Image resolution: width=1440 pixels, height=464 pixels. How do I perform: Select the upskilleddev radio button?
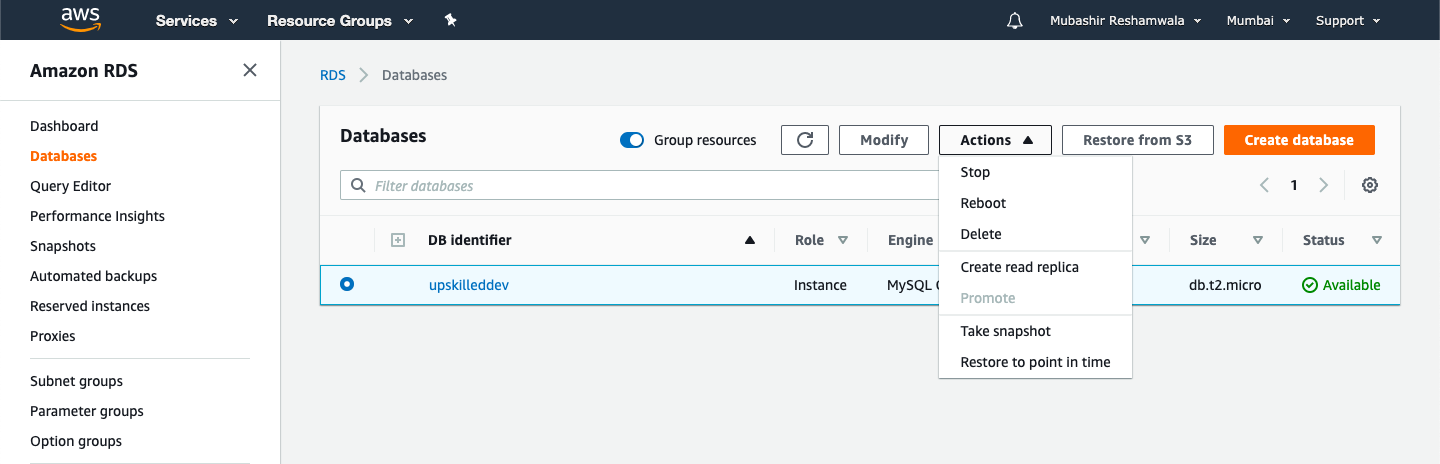pos(347,284)
